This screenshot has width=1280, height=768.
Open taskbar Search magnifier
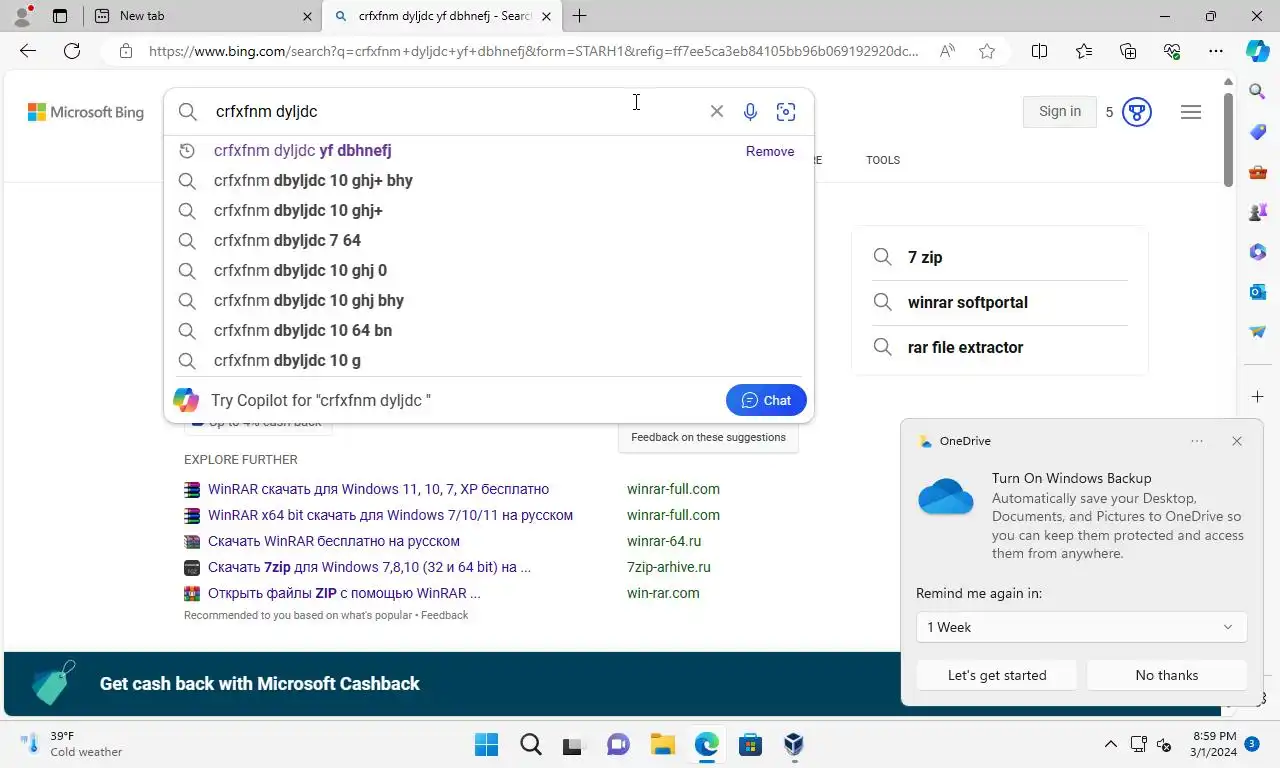531,744
